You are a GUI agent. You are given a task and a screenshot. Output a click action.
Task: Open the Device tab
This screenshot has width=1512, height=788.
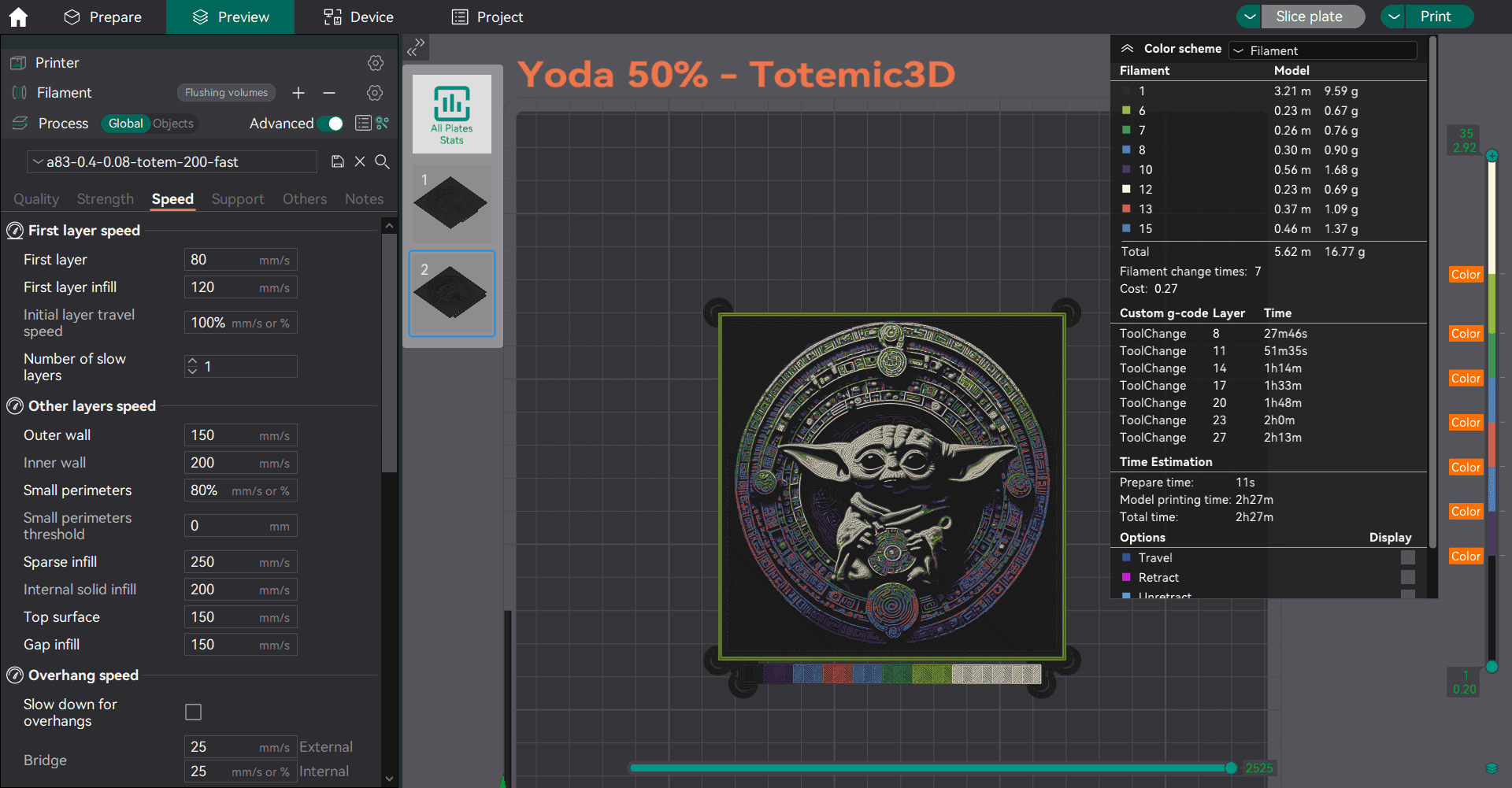coord(358,17)
